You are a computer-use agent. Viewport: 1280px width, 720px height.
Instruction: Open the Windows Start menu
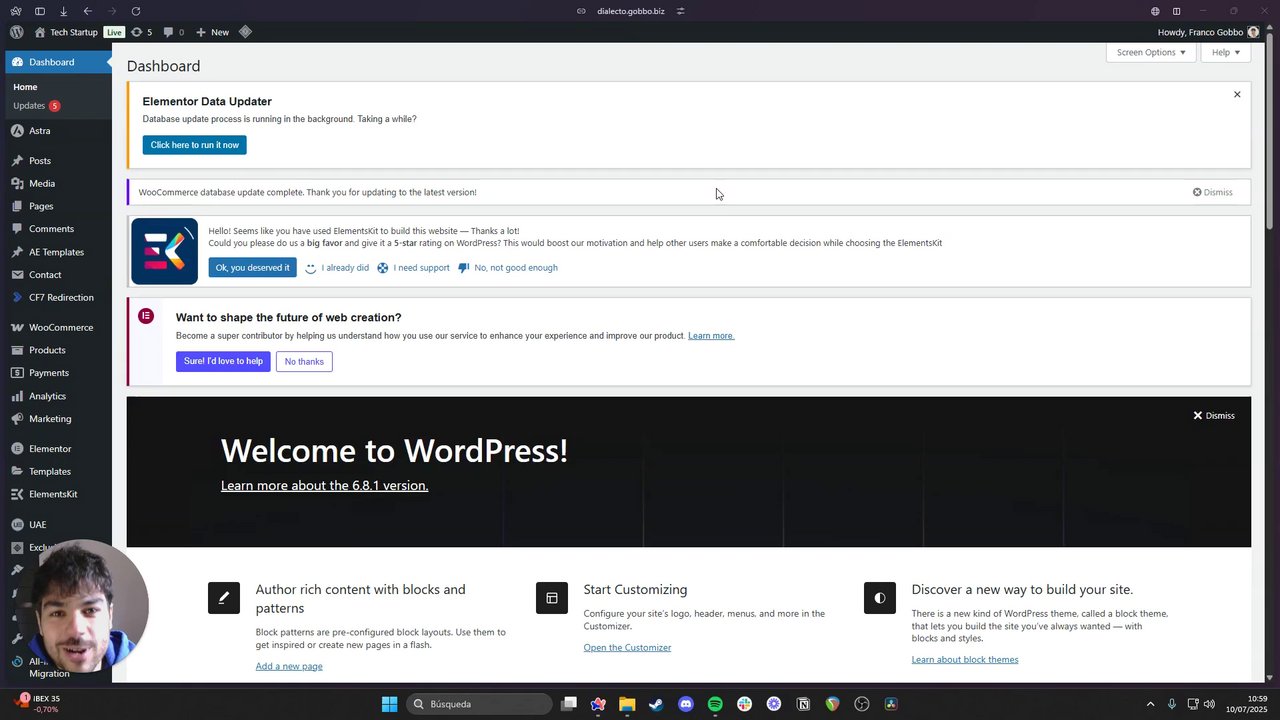pyautogui.click(x=389, y=704)
